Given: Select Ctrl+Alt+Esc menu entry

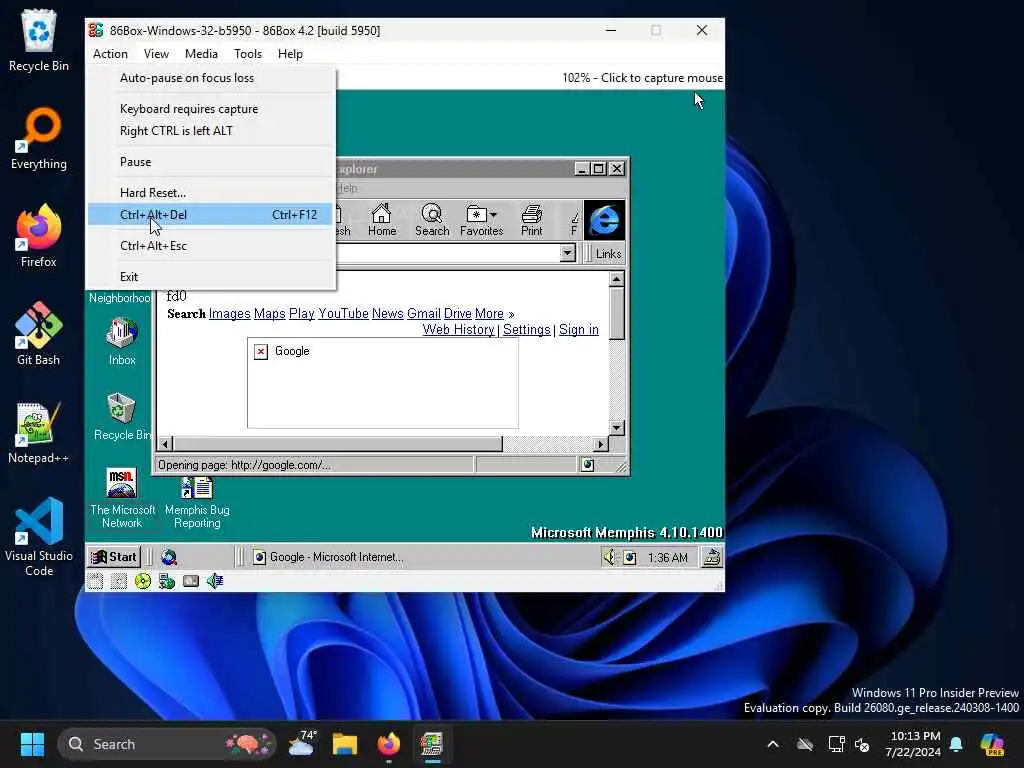Looking at the screenshot, I should 210,246.
